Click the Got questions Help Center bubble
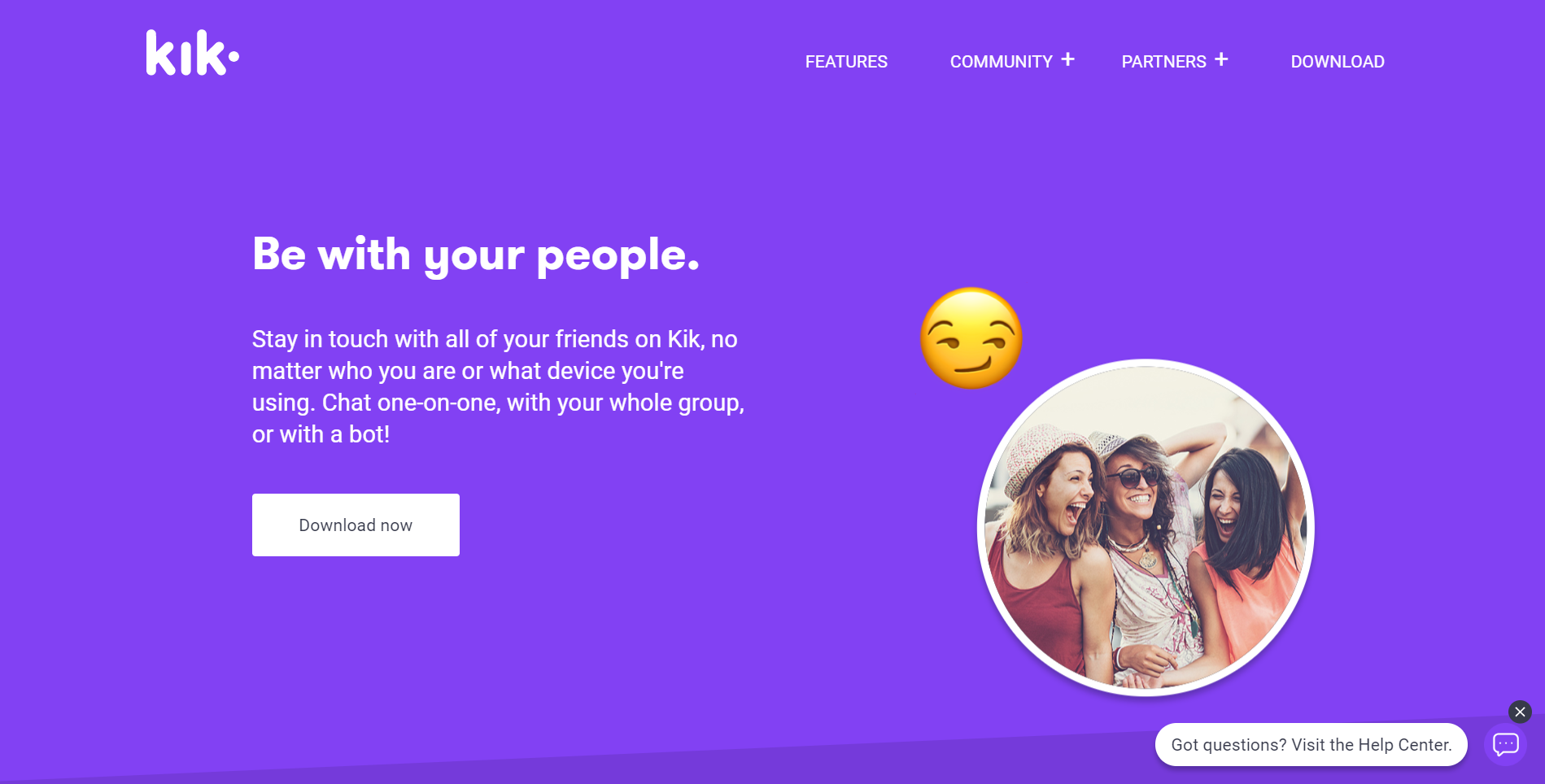Screen dimensions: 1545x784 1311,744
